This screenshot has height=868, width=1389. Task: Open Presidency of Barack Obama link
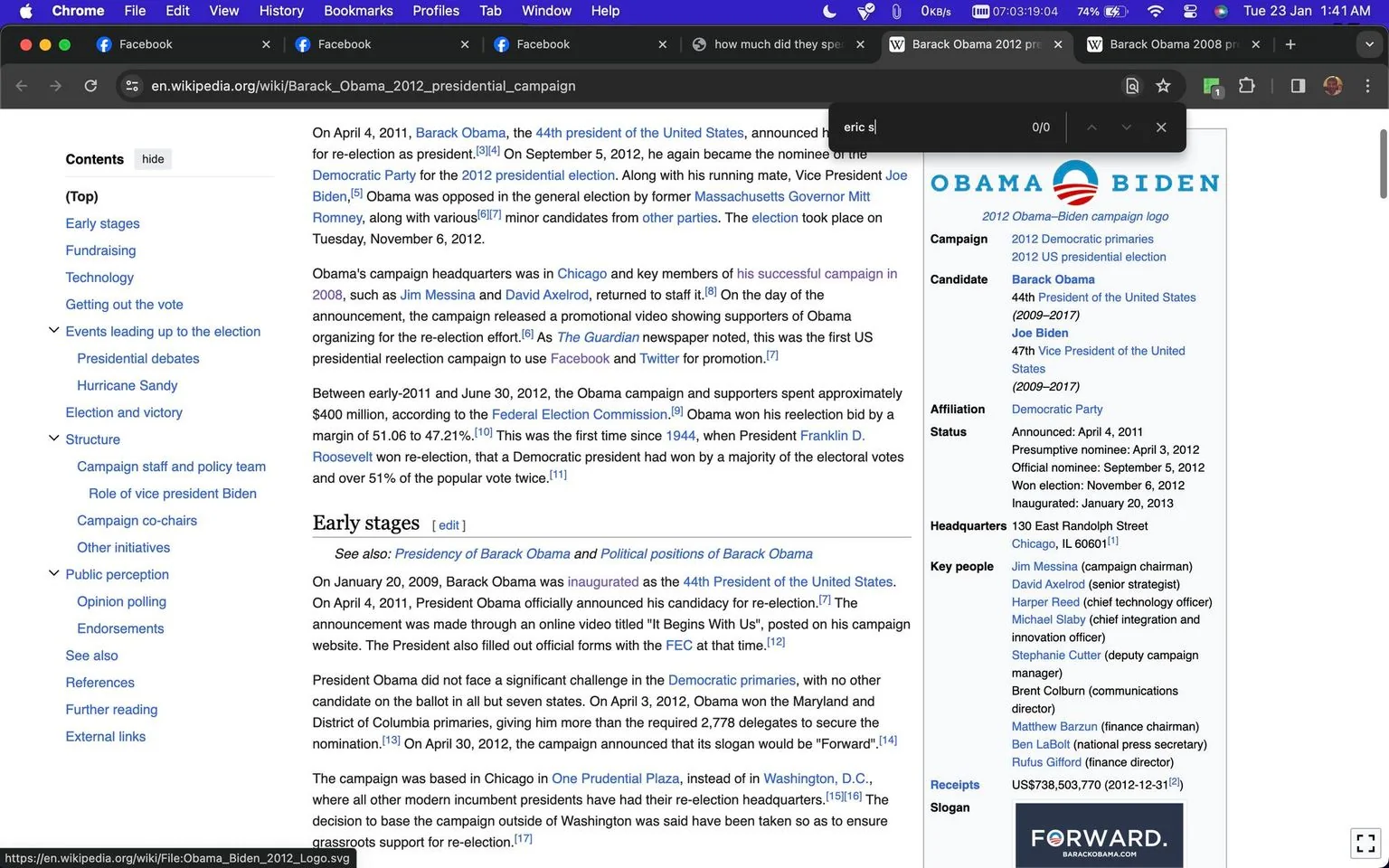tap(482, 553)
